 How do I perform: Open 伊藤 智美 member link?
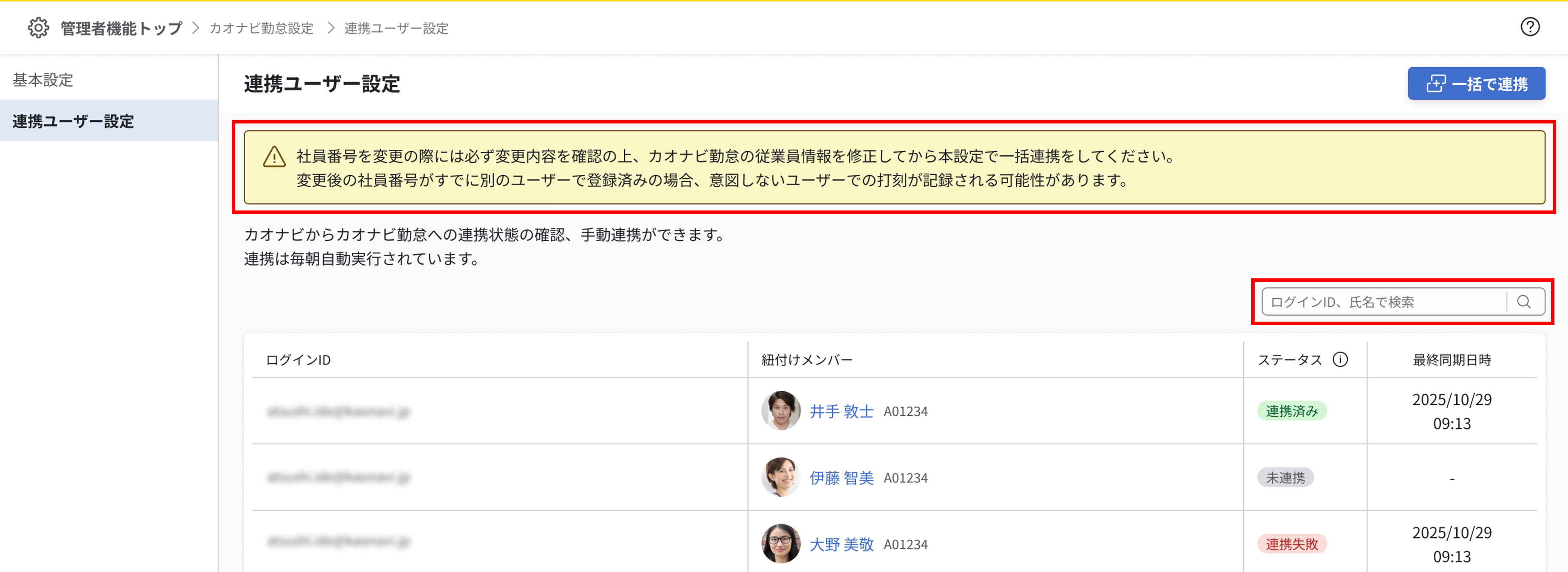click(x=841, y=478)
